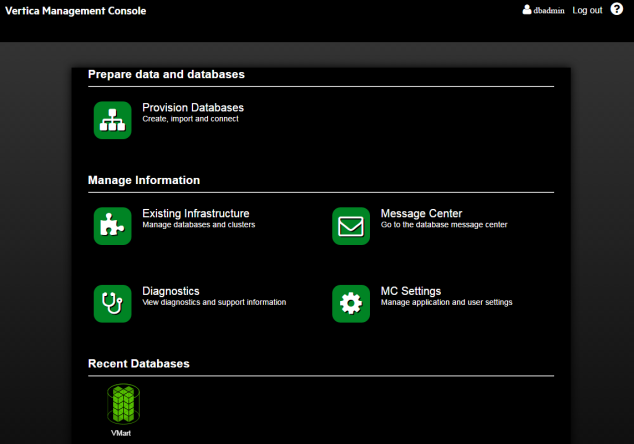The width and height of the screenshot is (634, 444).
Task: Click the dbadmin user icon
Action: click(x=527, y=9)
